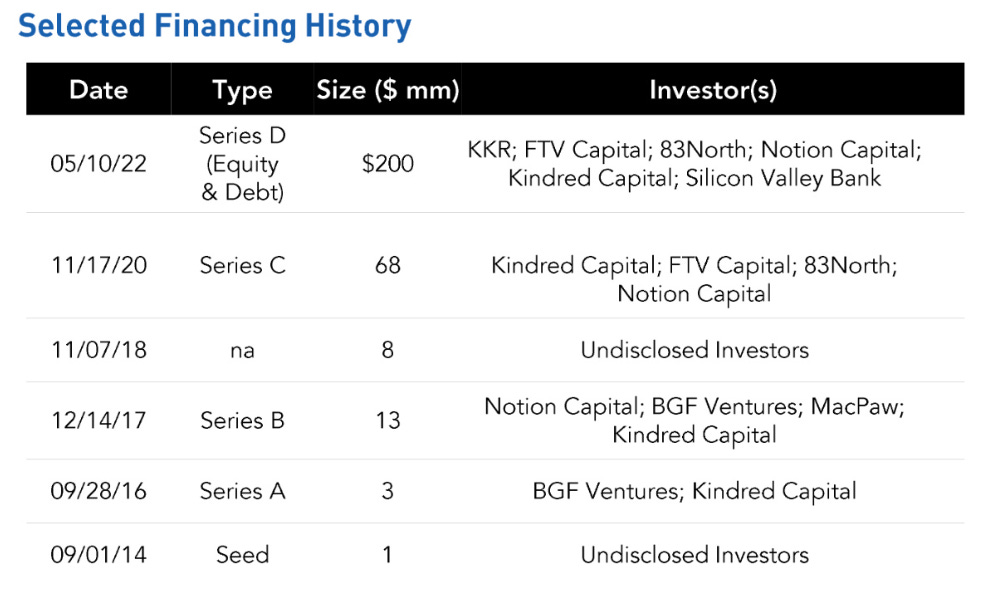Click the KKR; FTV Capital investors text

694,164
